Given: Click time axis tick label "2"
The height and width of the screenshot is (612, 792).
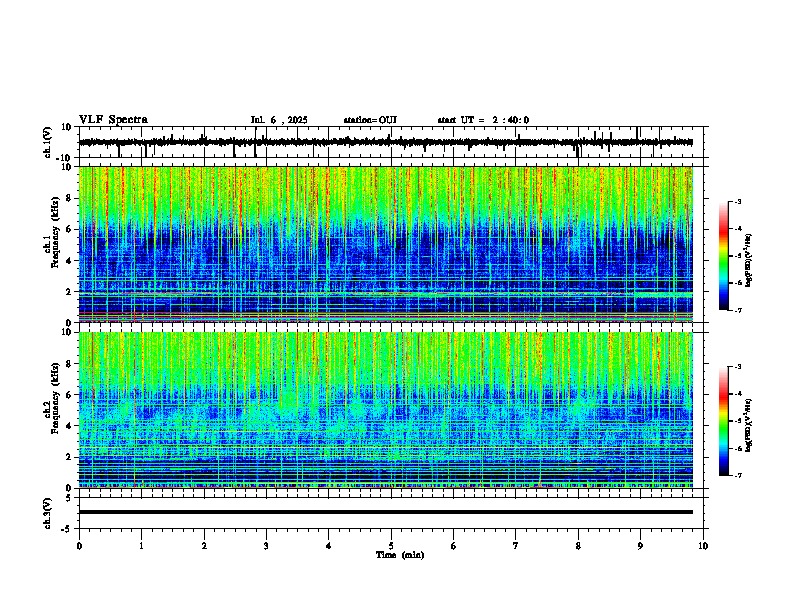Looking at the screenshot, I should tap(204, 546).
